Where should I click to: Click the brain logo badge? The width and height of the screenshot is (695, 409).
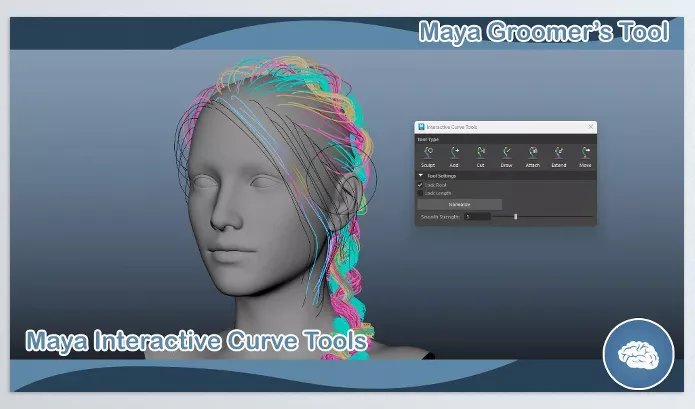pyautogui.click(x=639, y=354)
